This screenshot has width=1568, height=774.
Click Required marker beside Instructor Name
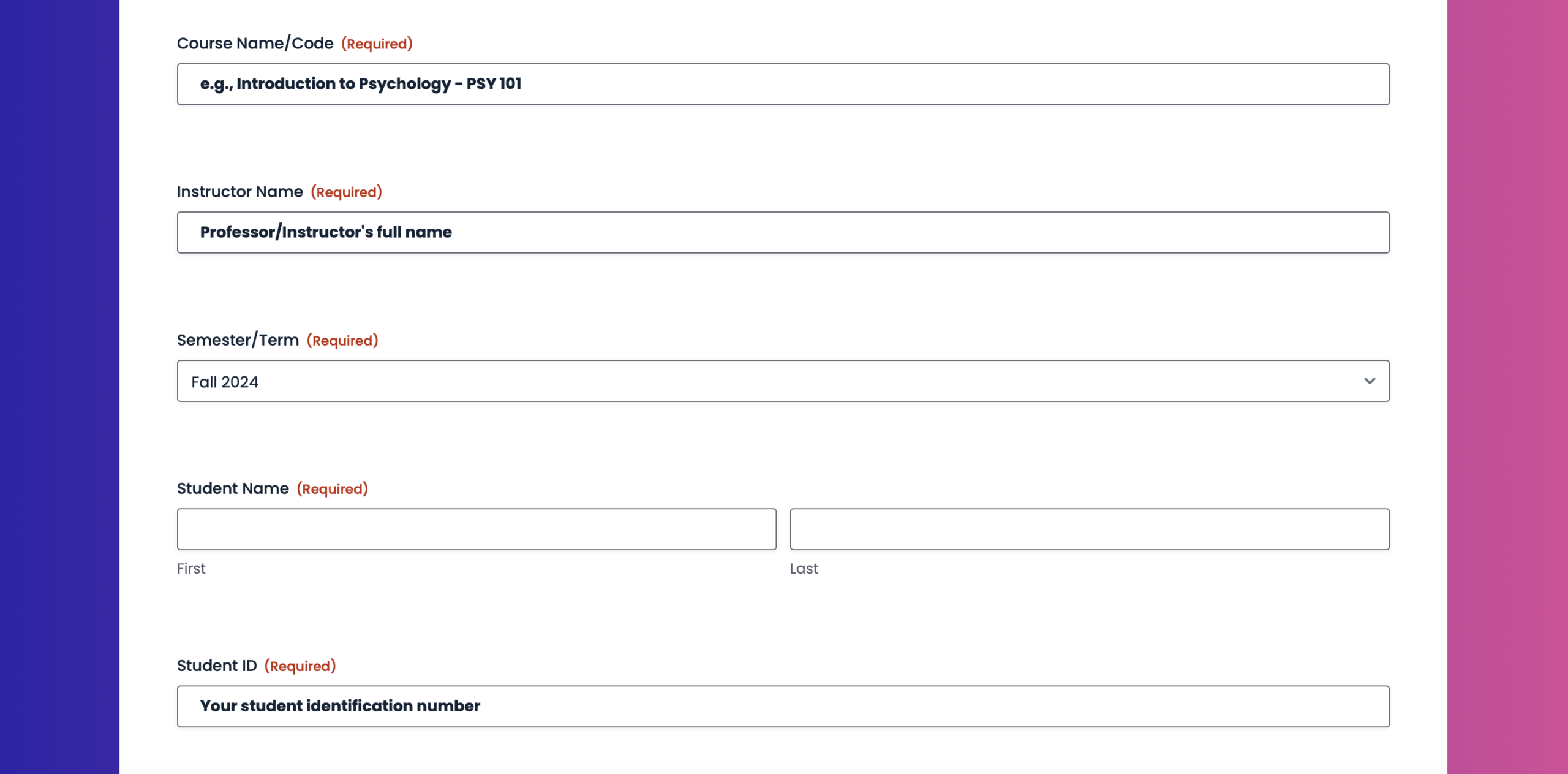point(346,192)
